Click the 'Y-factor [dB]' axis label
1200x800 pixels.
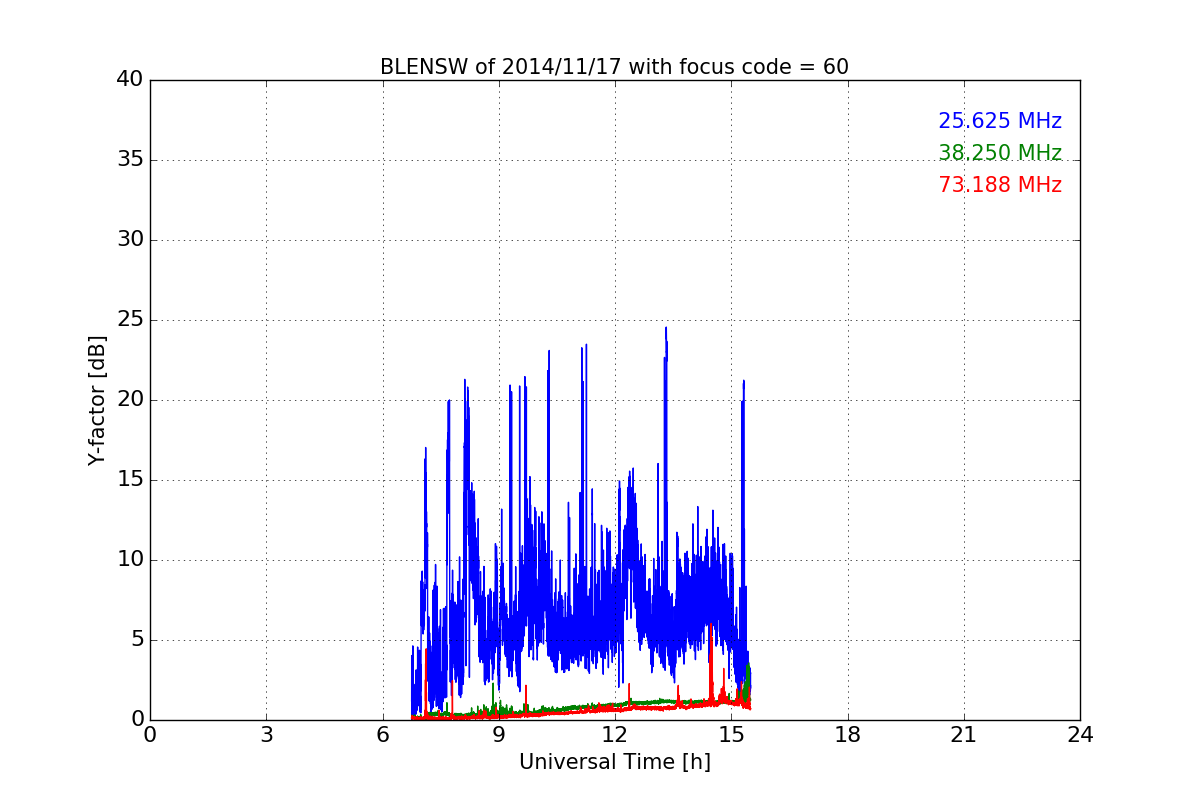(97, 400)
